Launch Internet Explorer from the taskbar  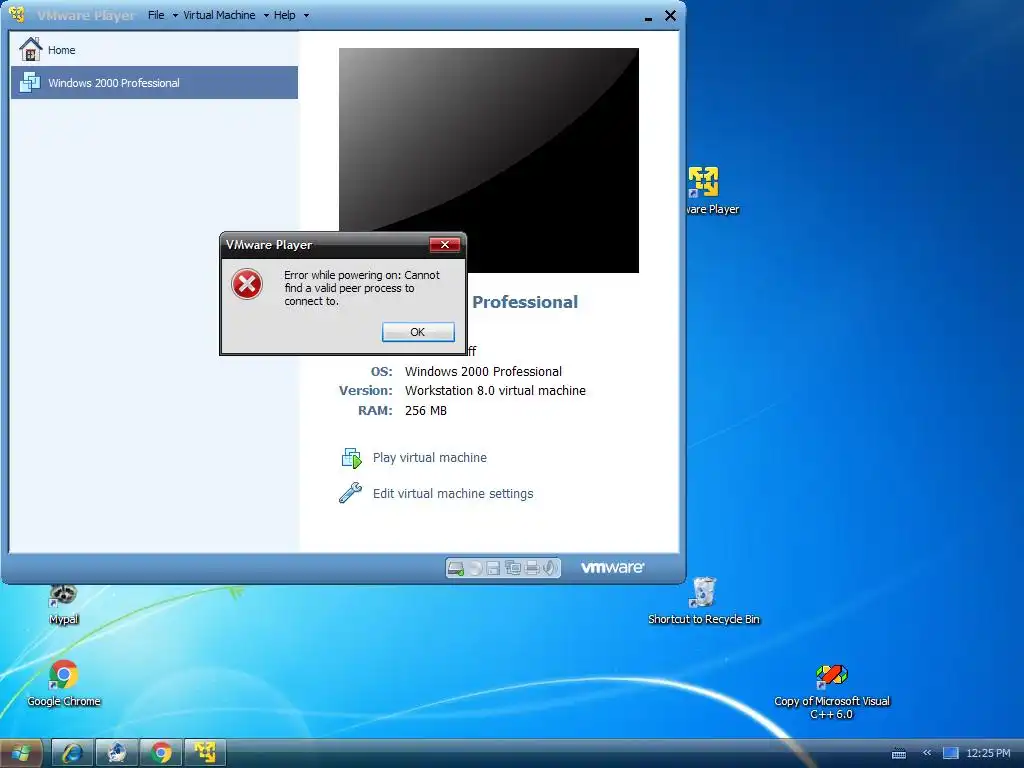click(72, 753)
